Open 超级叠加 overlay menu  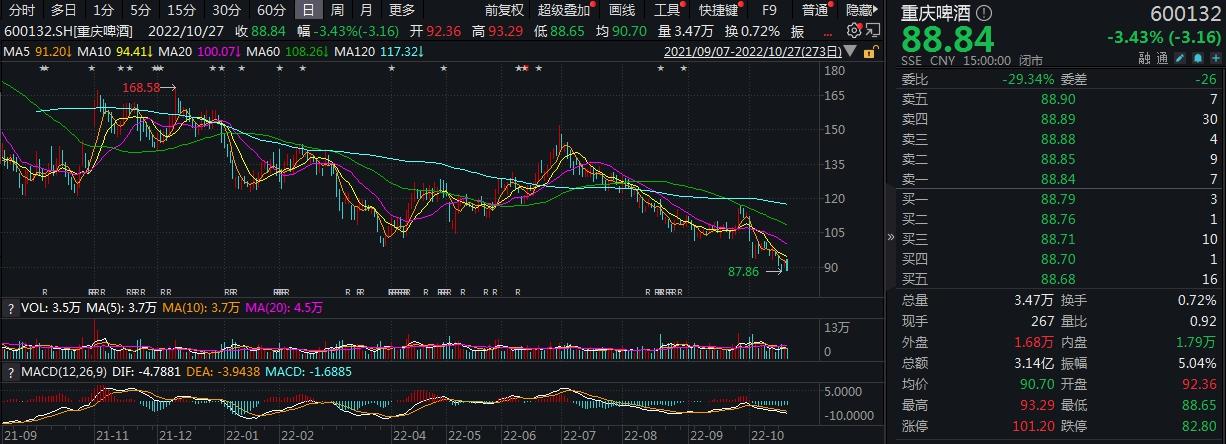point(564,10)
